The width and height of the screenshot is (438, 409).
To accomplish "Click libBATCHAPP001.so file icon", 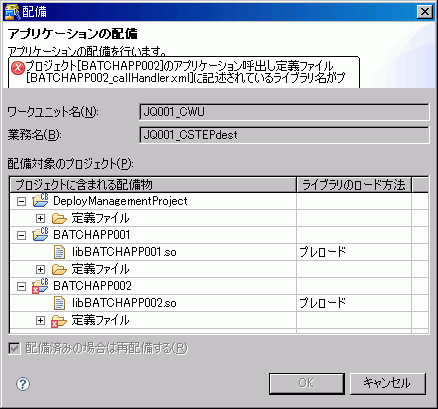I will coord(59,252).
